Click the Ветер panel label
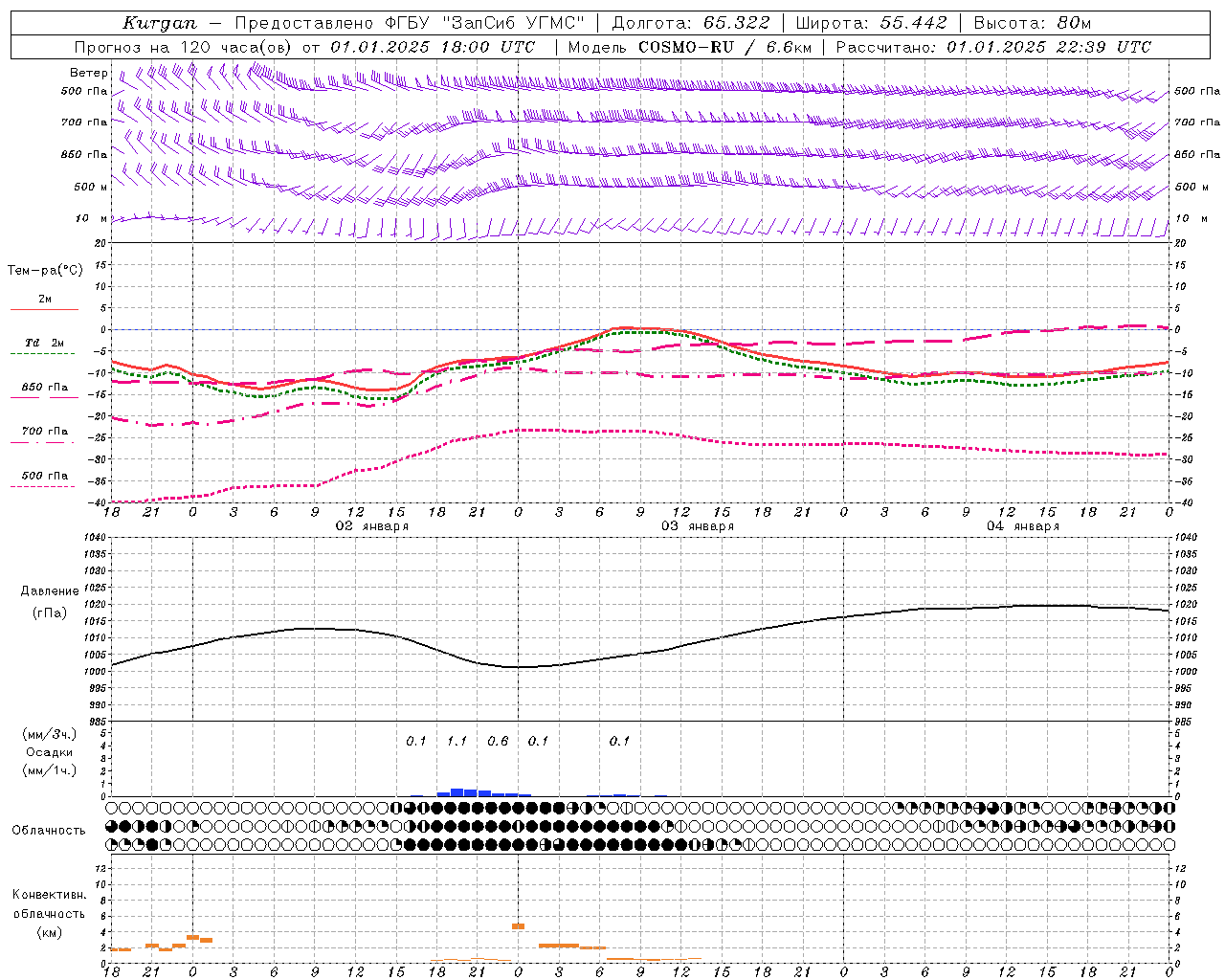1225x980 pixels. pyautogui.click(x=88, y=73)
